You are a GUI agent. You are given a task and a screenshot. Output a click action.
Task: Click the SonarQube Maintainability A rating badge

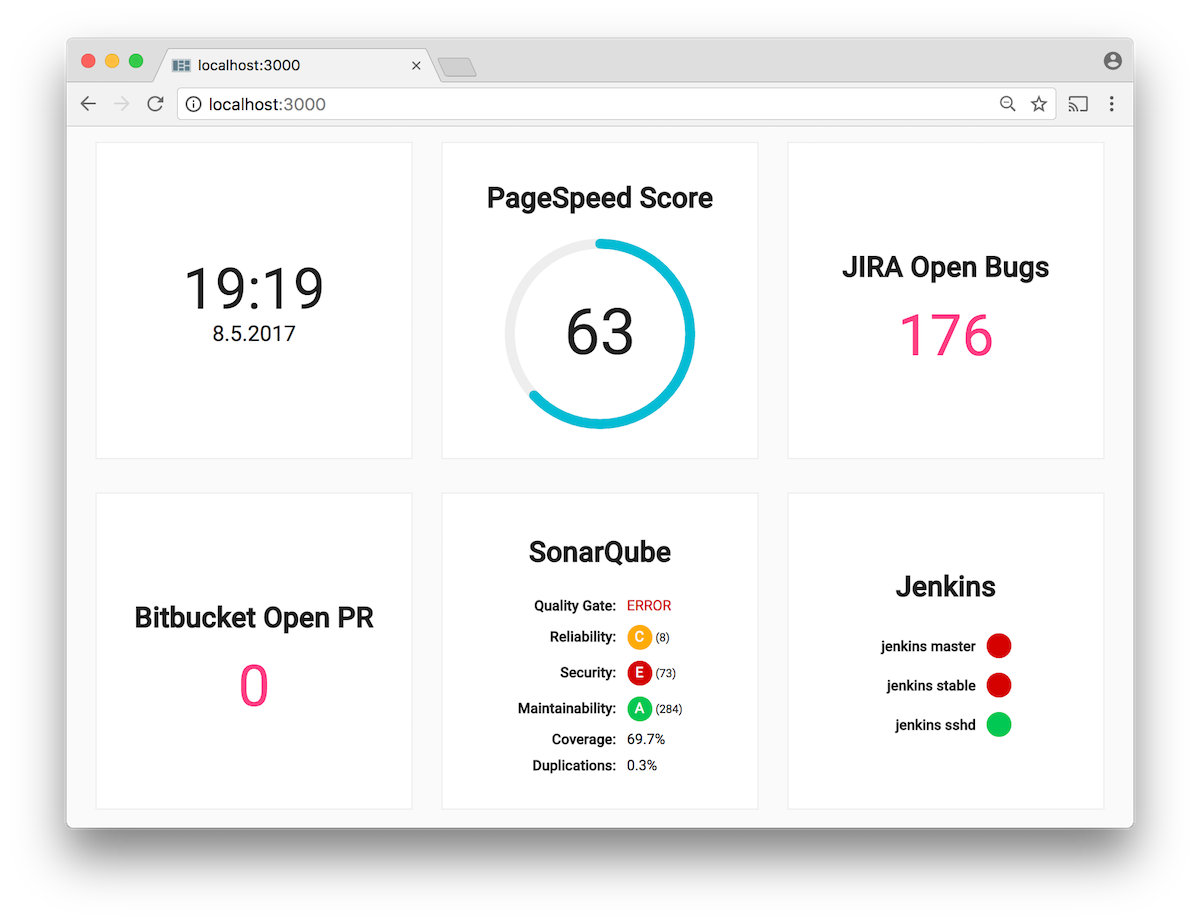pos(640,708)
